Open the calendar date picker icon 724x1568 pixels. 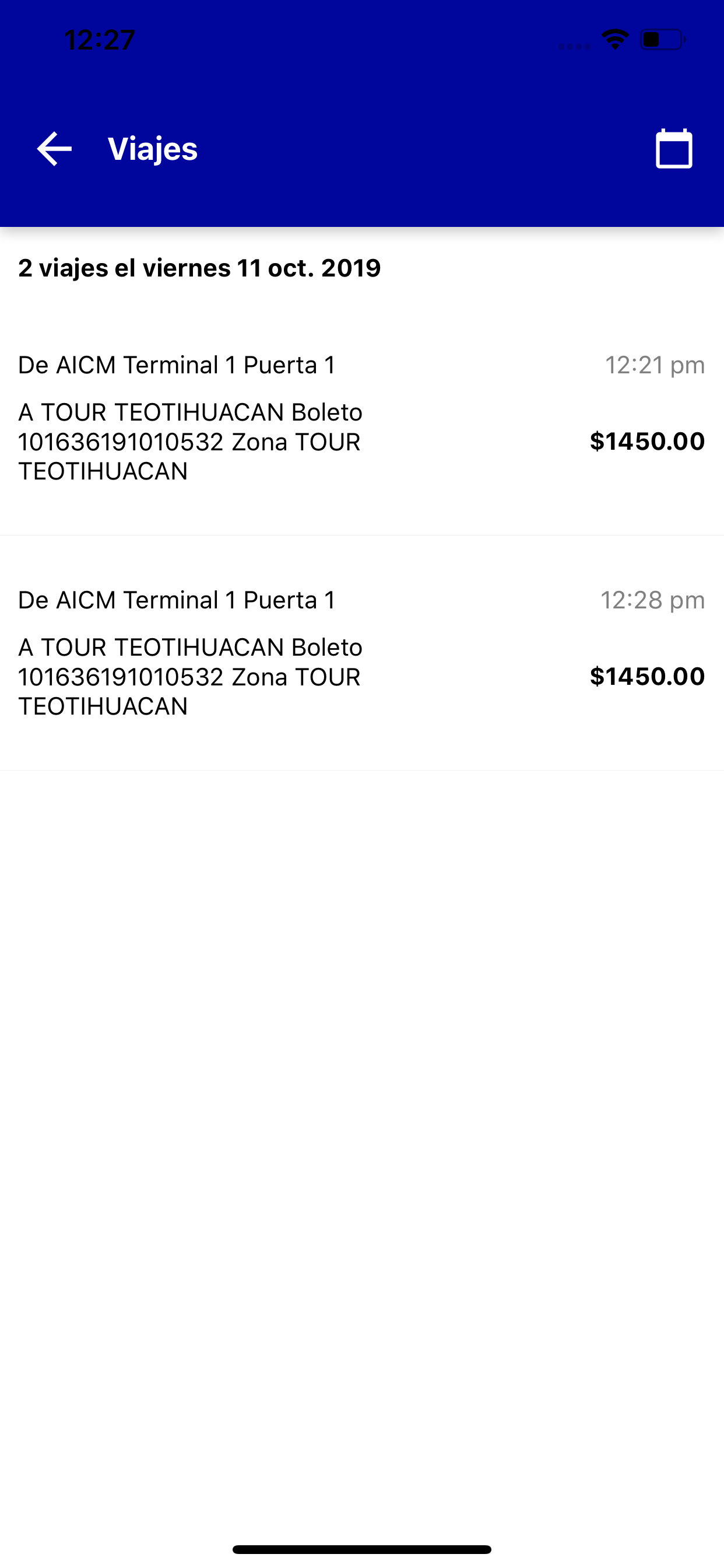[x=673, y=149]
